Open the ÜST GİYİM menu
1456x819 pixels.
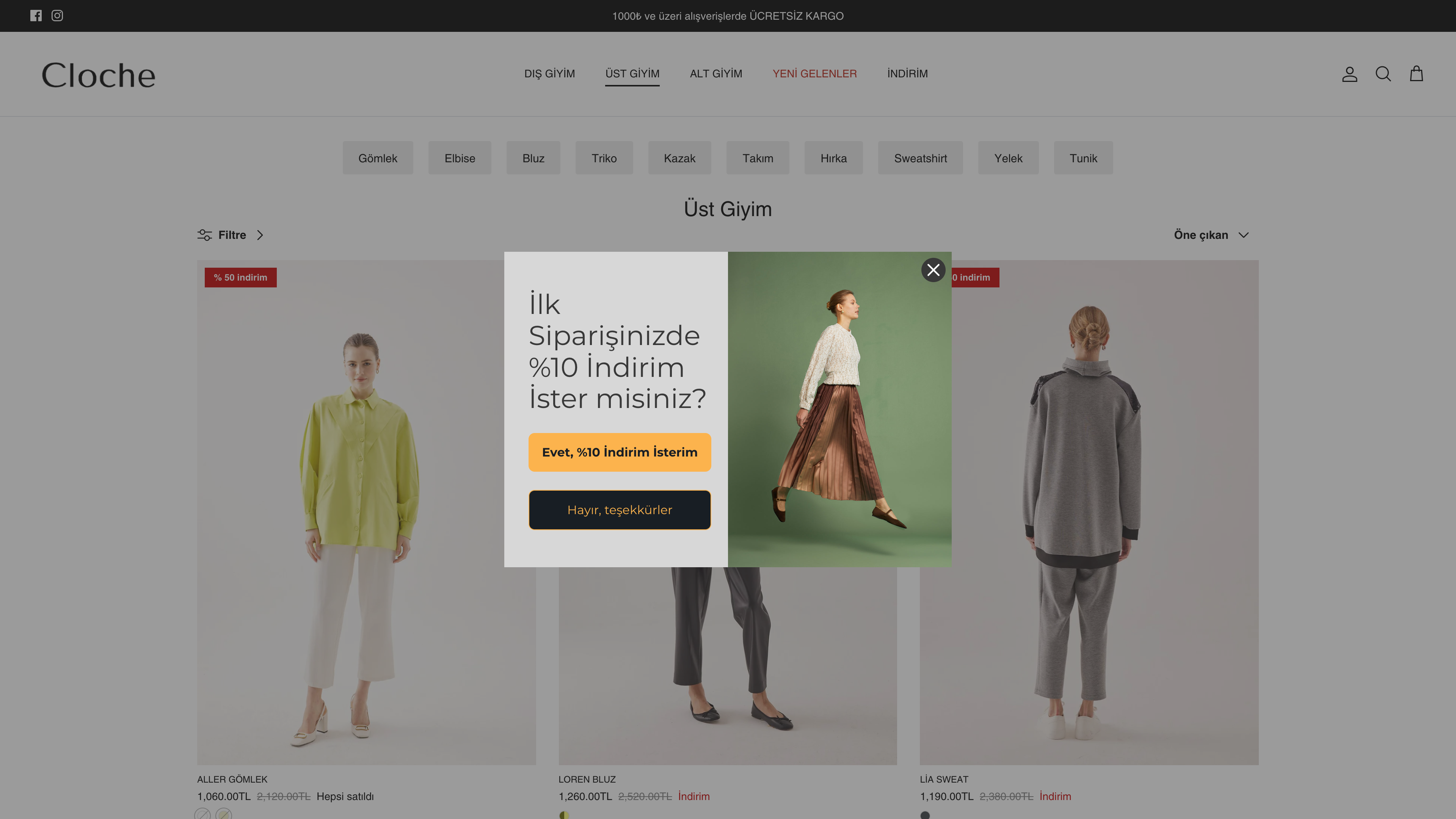(x=632, y=74)
